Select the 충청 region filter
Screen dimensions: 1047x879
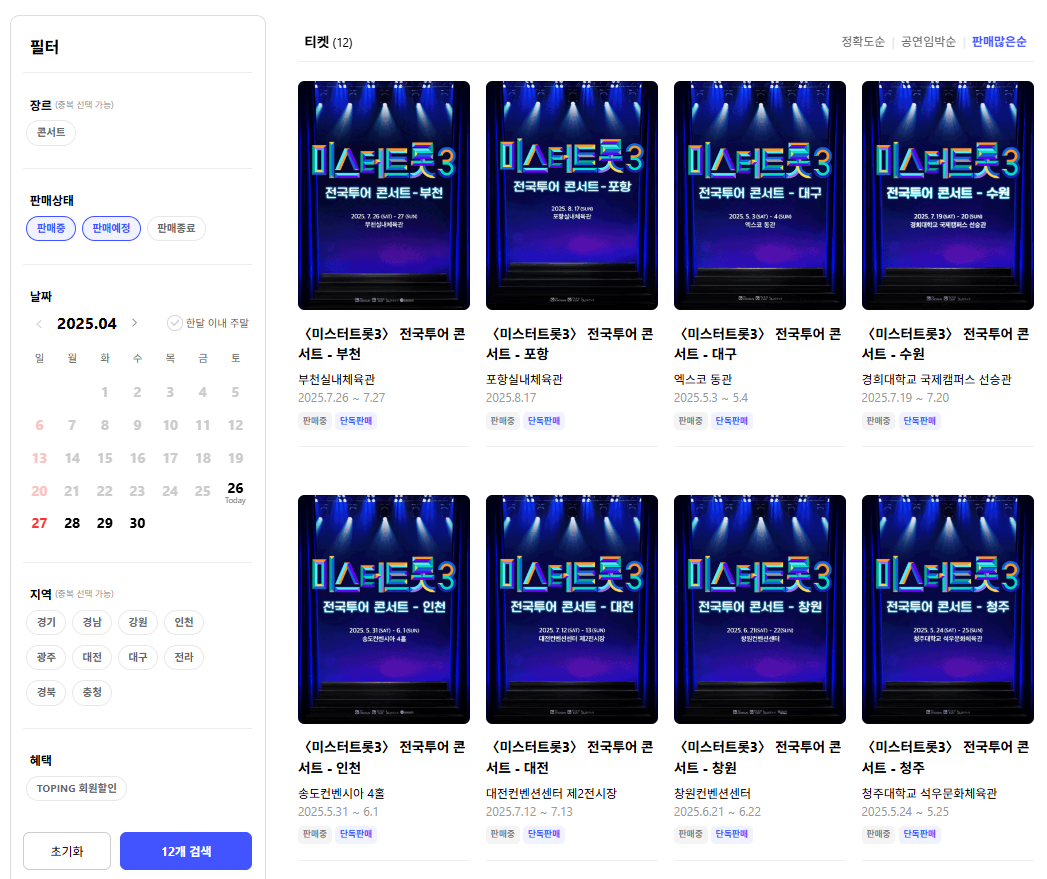pos(92,693)
